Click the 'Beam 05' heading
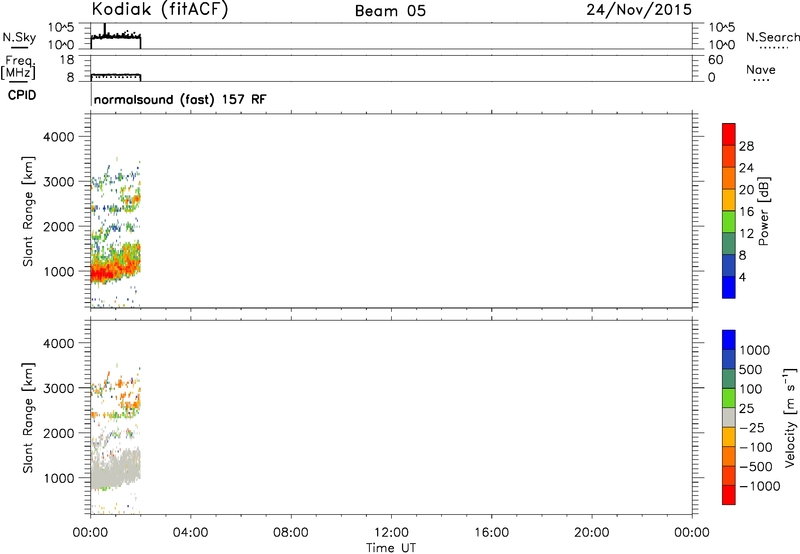Screen dimensions: 800x554 tap(390, 11)
